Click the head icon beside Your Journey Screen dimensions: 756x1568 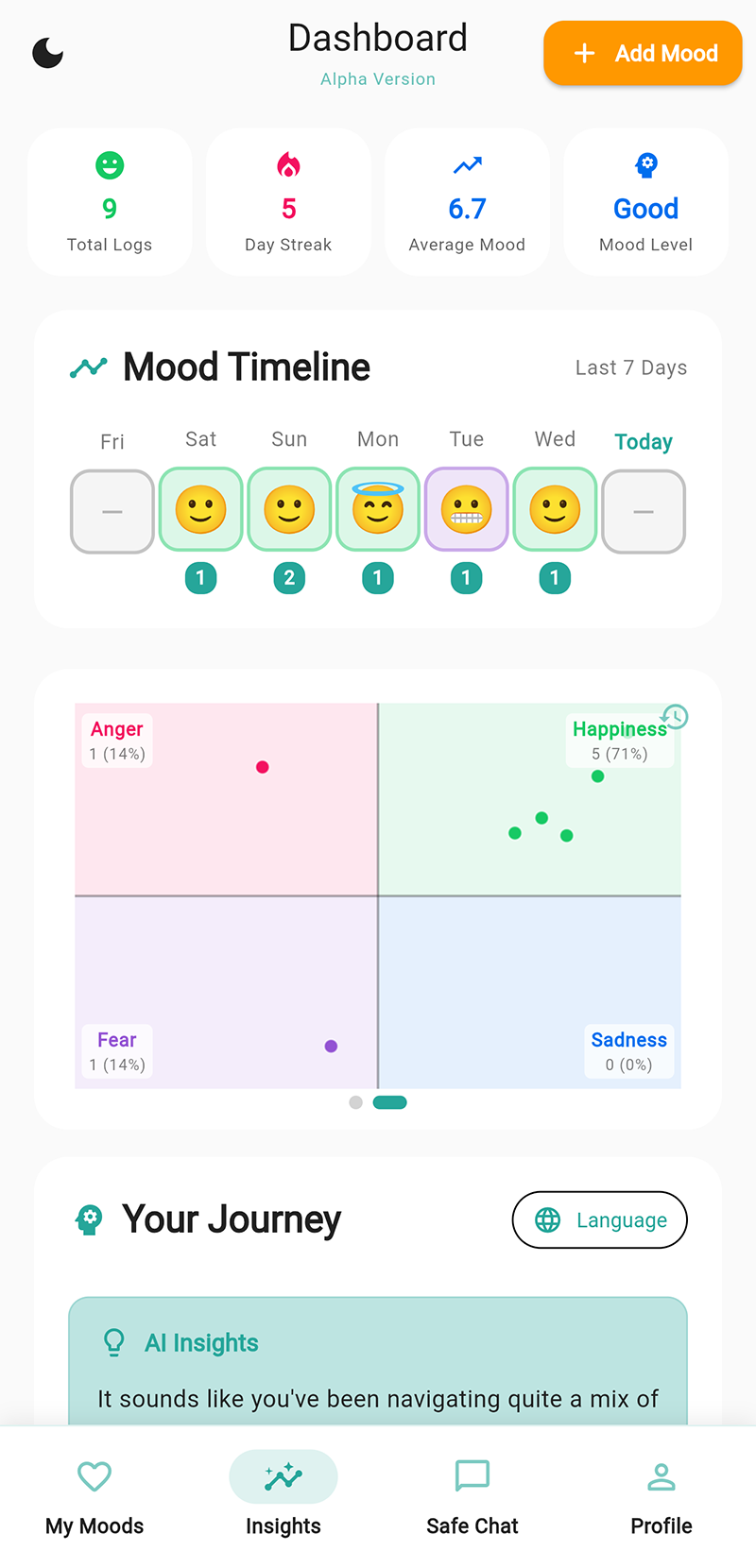[89, 1219]
